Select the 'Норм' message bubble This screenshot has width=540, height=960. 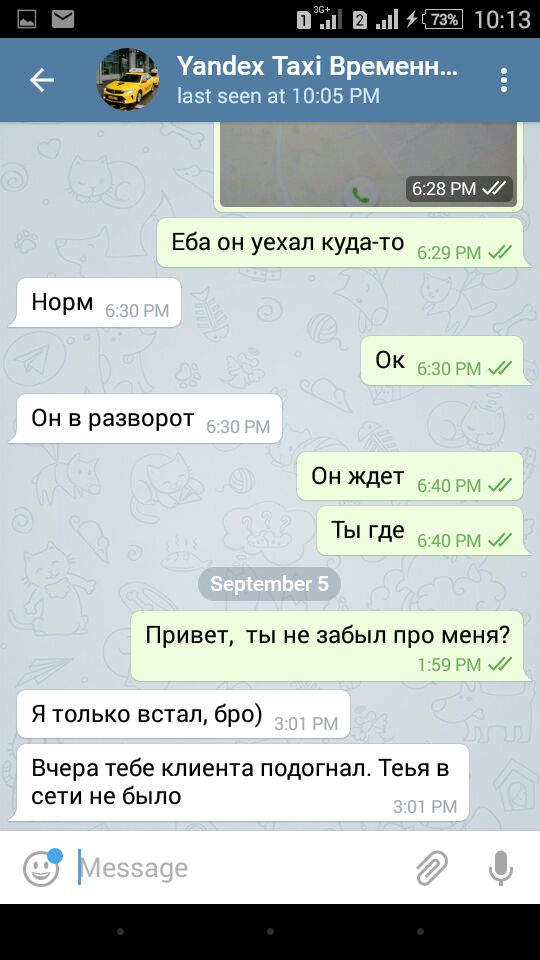[96, 302]
